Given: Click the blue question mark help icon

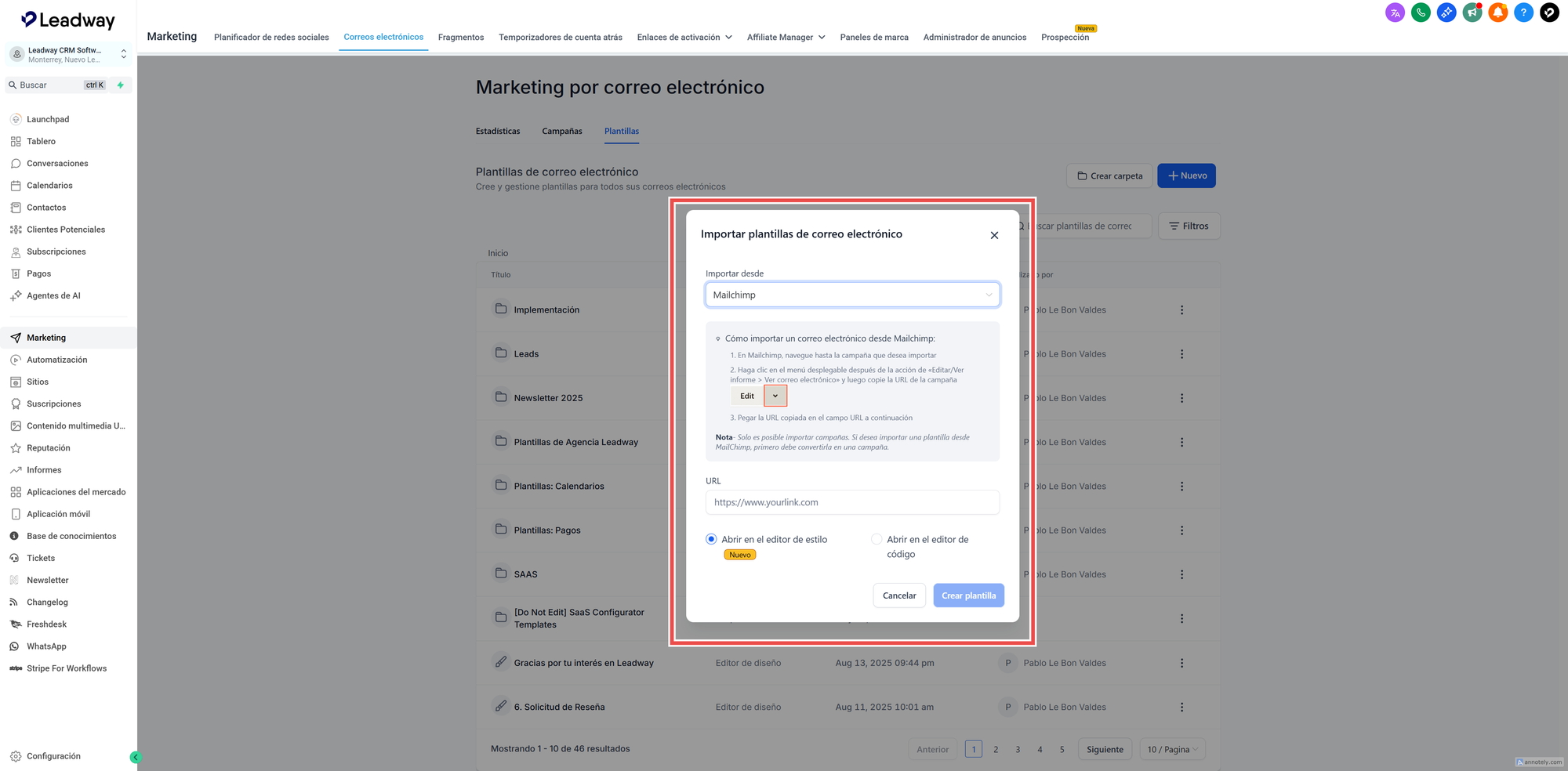Looking at the screenshot, I should pos(1523,13).
